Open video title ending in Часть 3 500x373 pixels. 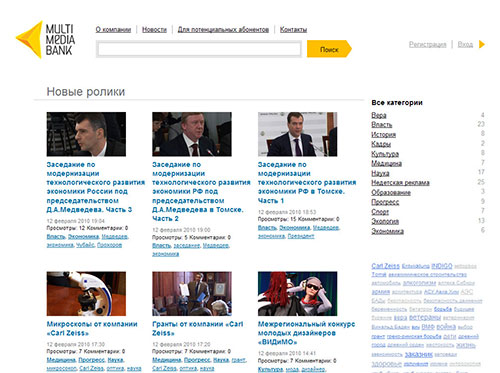(96, 187)
